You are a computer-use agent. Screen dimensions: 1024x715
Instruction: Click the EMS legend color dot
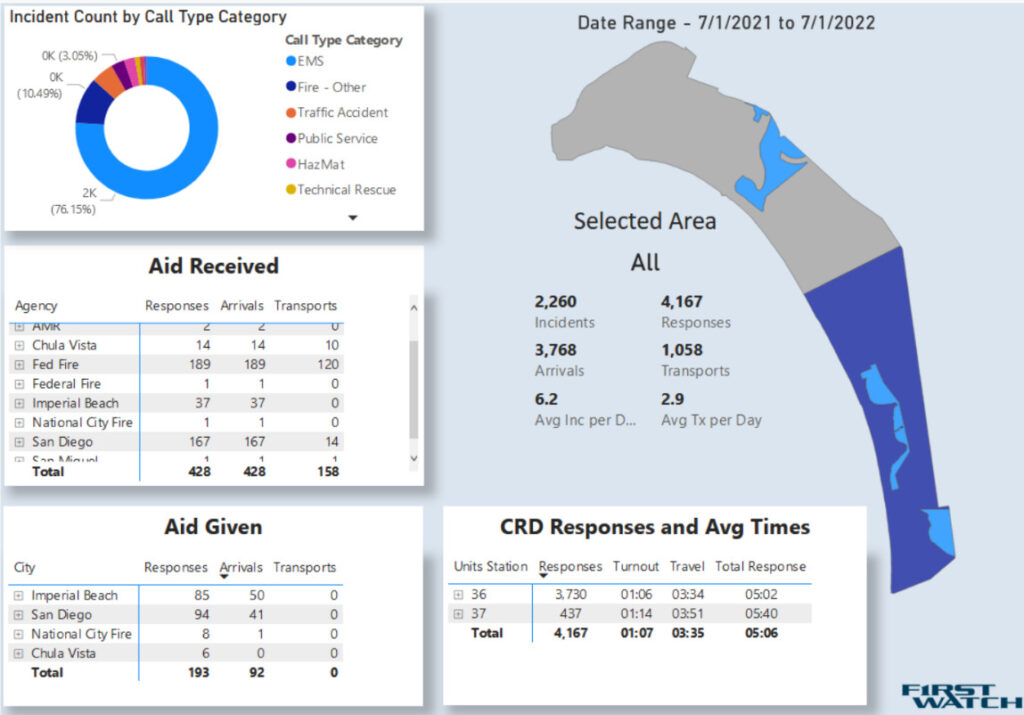point(291,62)
